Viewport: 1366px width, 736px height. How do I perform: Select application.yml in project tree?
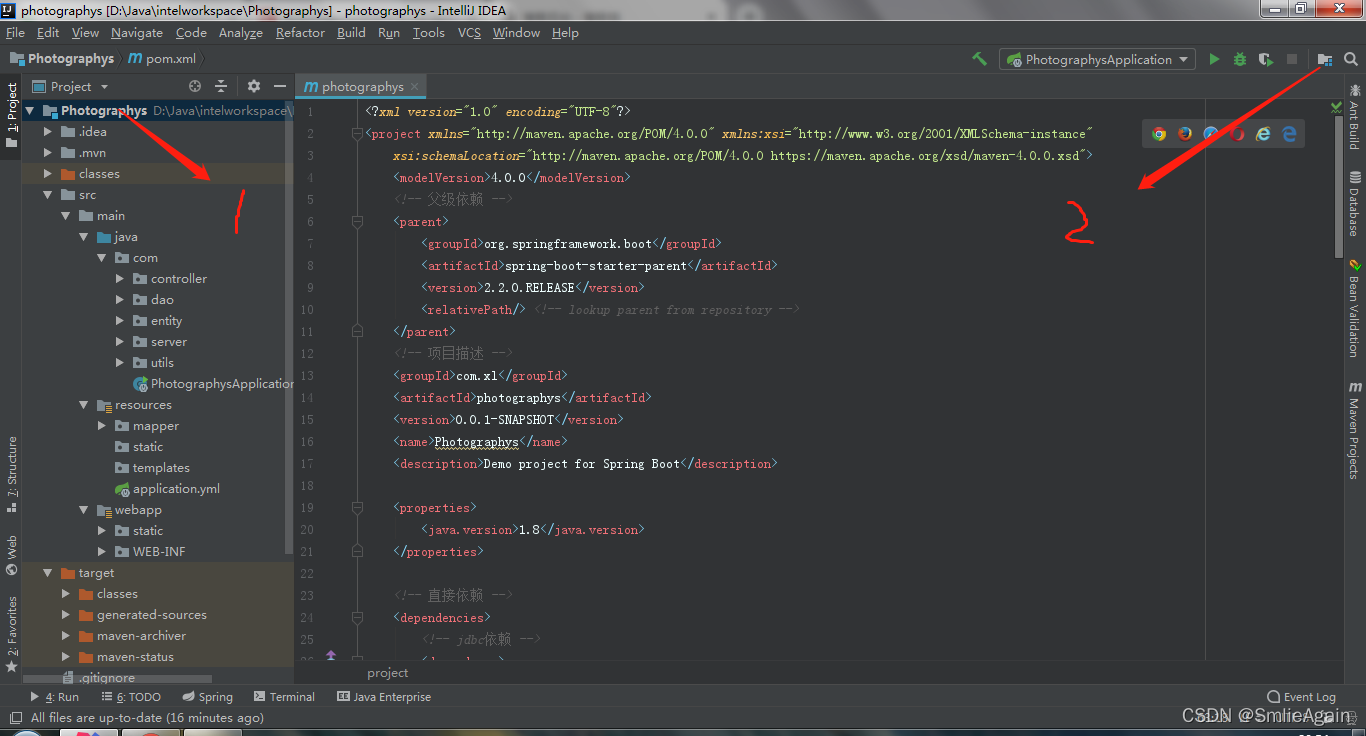coord(167,489)
